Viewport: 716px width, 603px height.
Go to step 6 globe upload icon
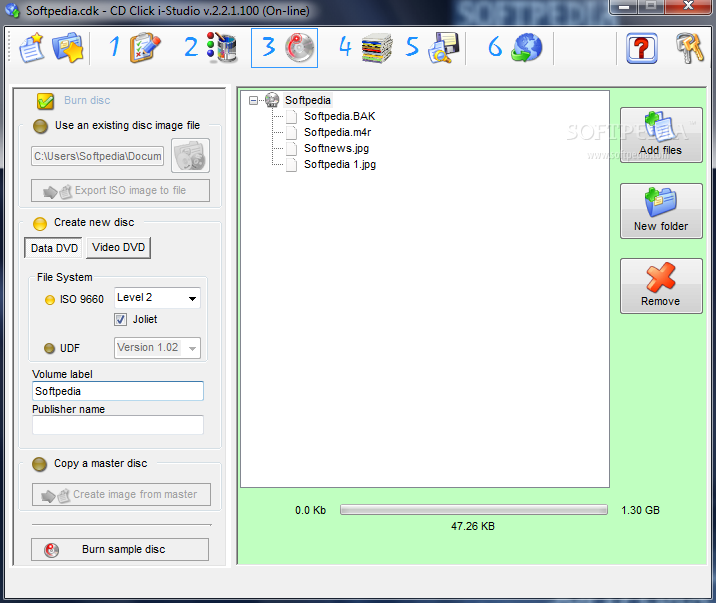(x=526, y=47)
